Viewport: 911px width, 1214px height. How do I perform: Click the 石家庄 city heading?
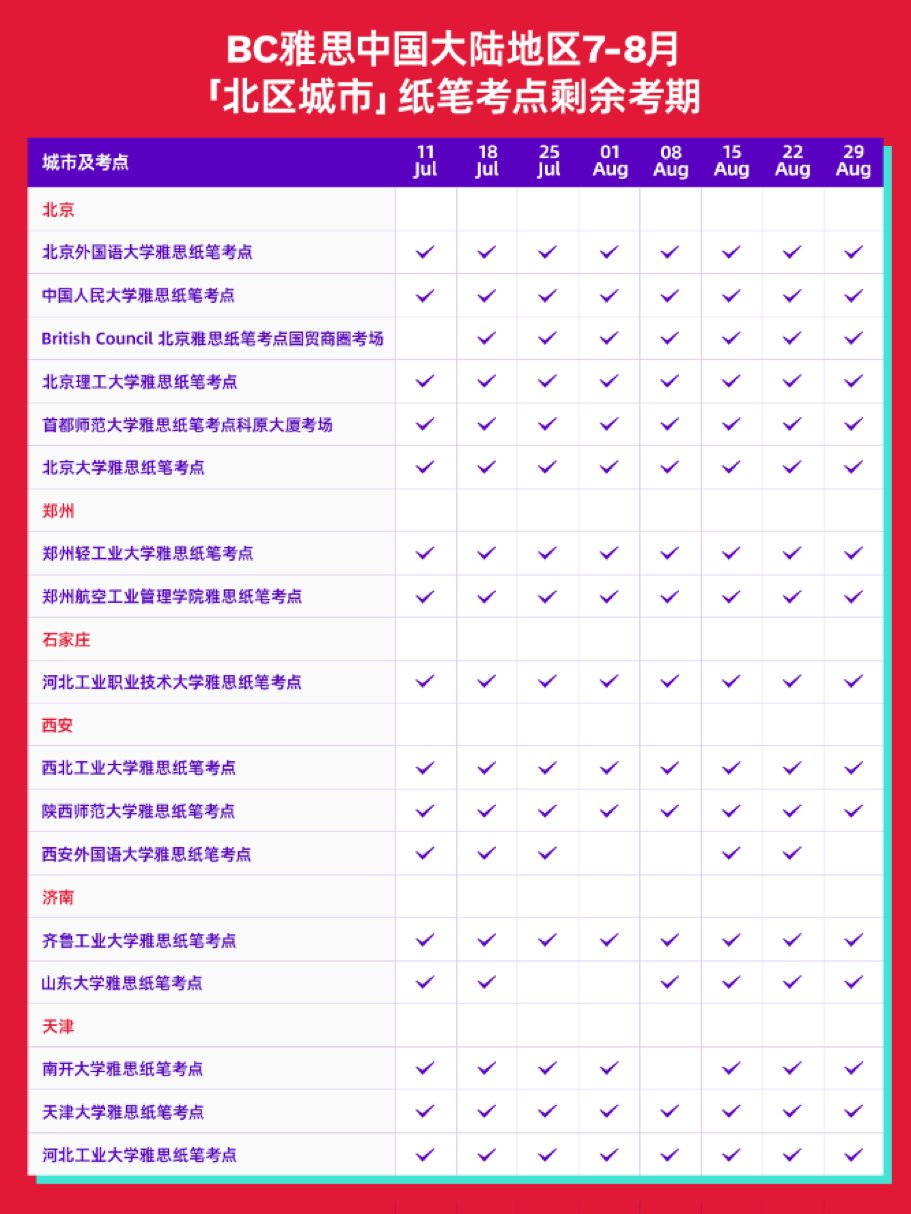coord(66,640)
